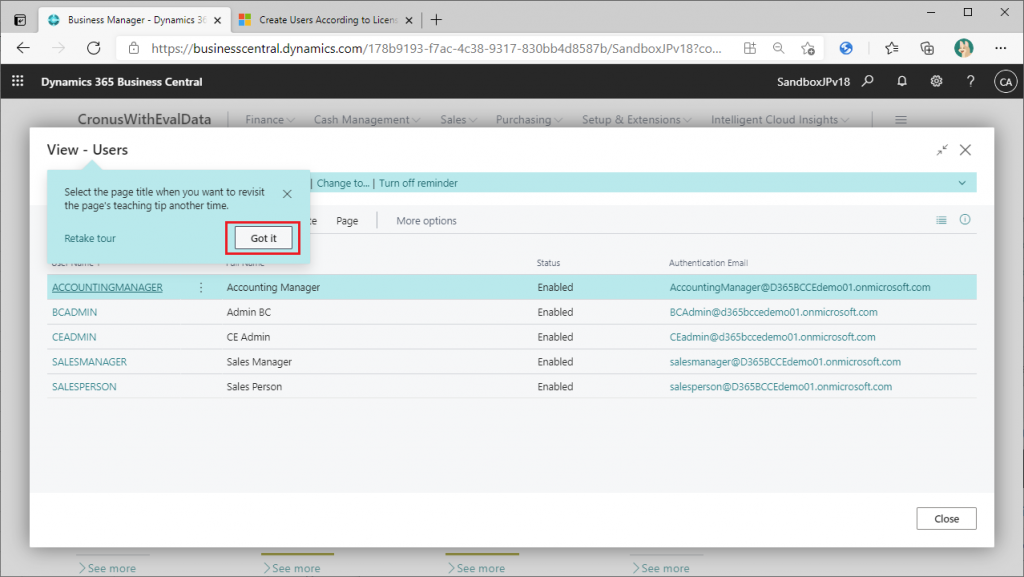Click Change to... in notification bar
1024x577 pixels.
tap(343, 183)
